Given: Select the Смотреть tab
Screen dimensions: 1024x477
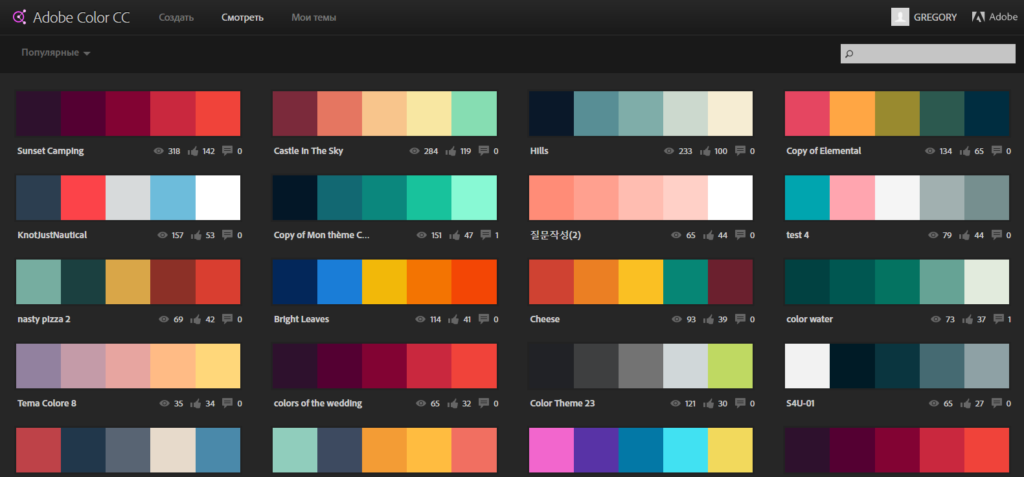Looking at the screenshot, I should (242, 18).
